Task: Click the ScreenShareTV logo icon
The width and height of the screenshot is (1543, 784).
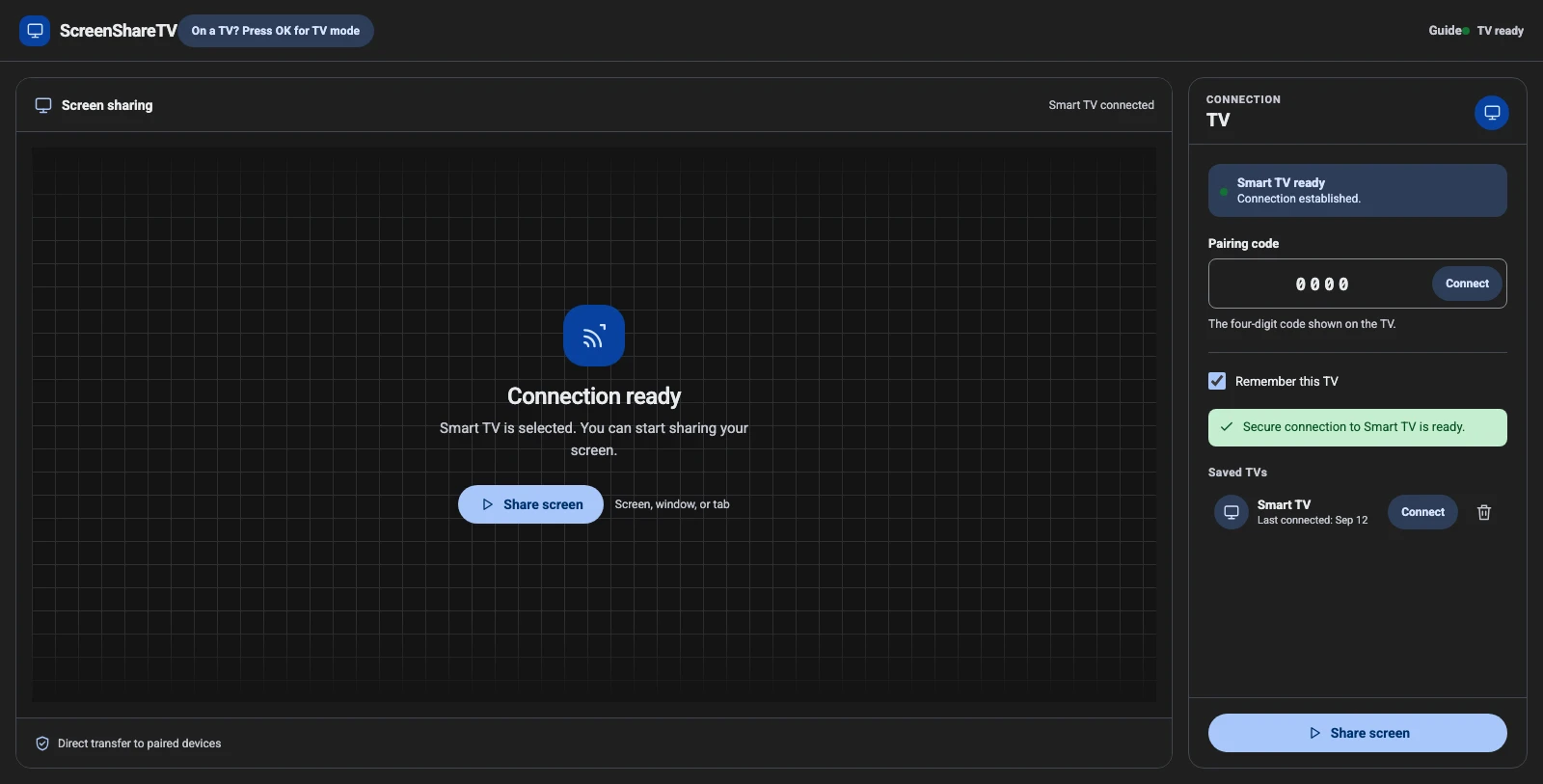Action: point(35,31)
